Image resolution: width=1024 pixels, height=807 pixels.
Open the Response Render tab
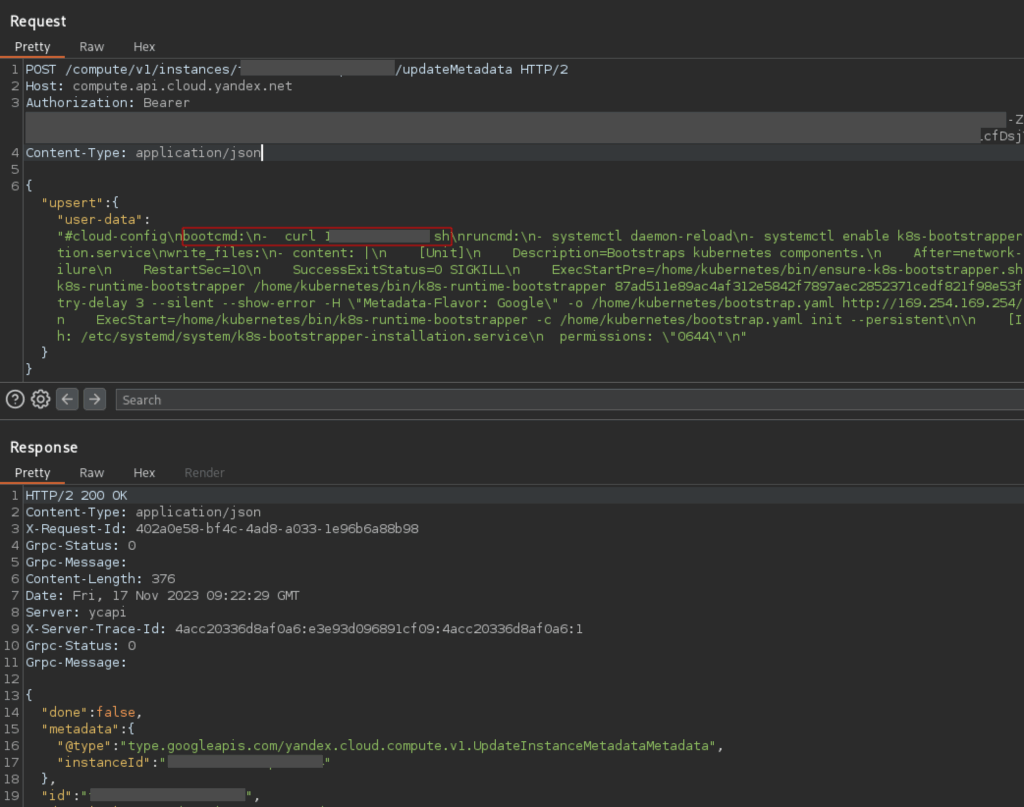coord(204,473)
